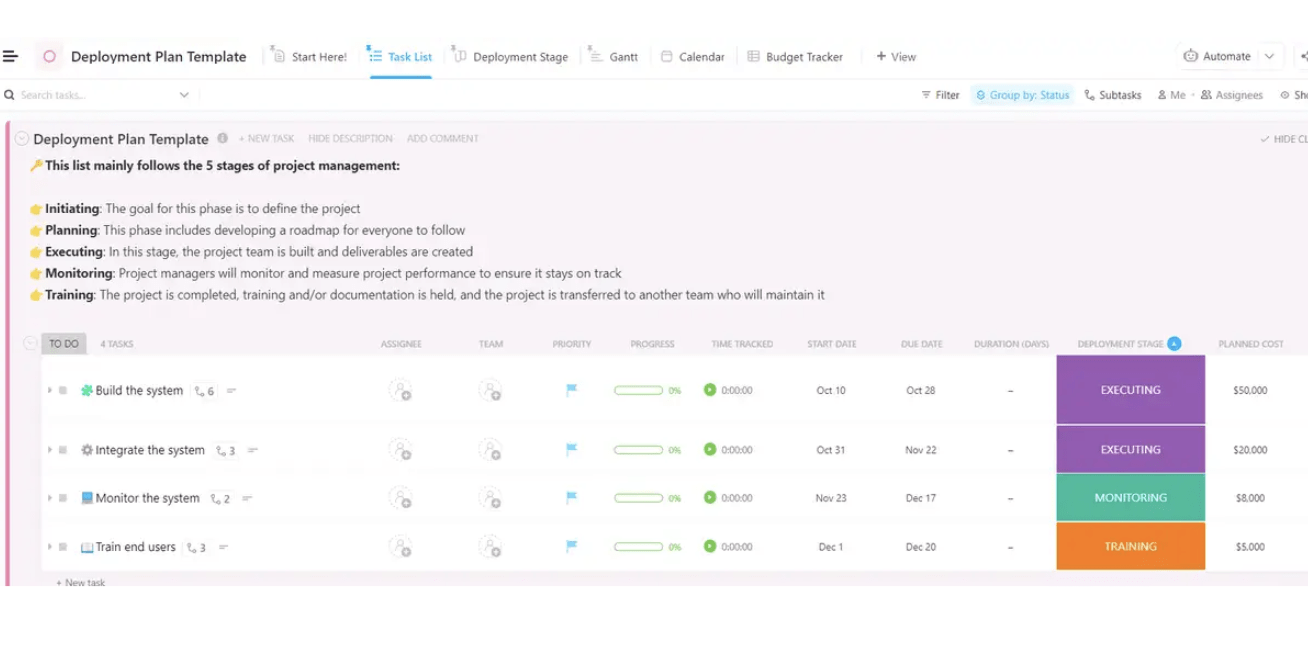
Task: Add assignee to Build the system
Action: (401, 391)
